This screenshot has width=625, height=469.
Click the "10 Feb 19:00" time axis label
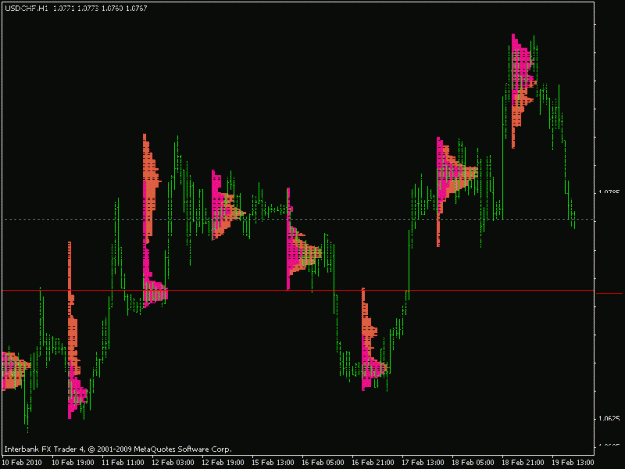[x=73, y=462]
